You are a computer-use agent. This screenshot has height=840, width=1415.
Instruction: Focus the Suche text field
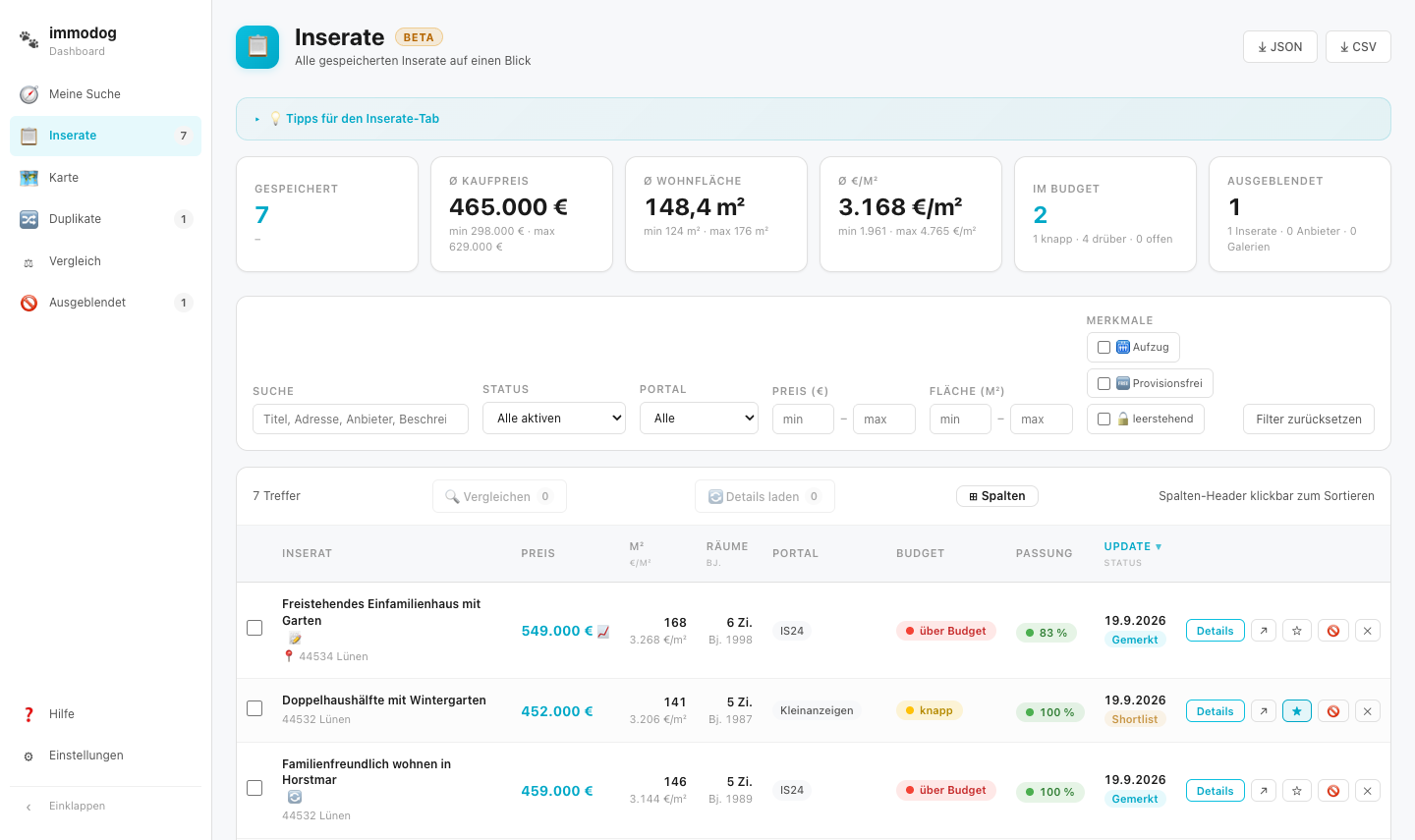[x=361, y=419]
